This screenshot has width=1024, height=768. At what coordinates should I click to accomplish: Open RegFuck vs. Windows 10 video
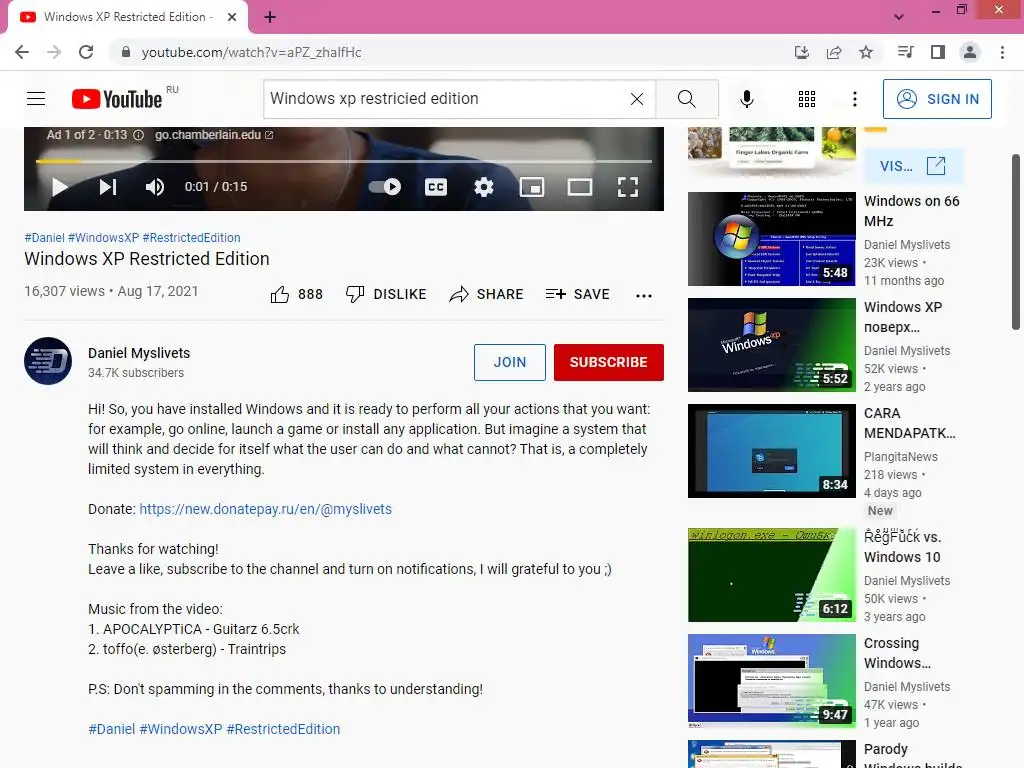coord(771,575)
